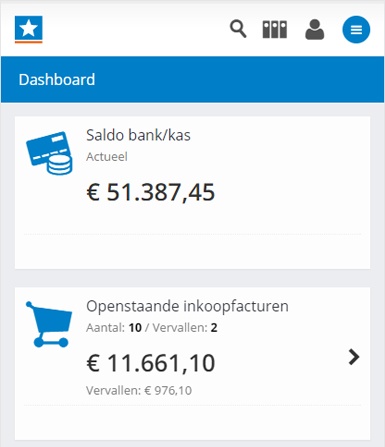
Task: Click the star logo home icon
Action: point(29,29)
